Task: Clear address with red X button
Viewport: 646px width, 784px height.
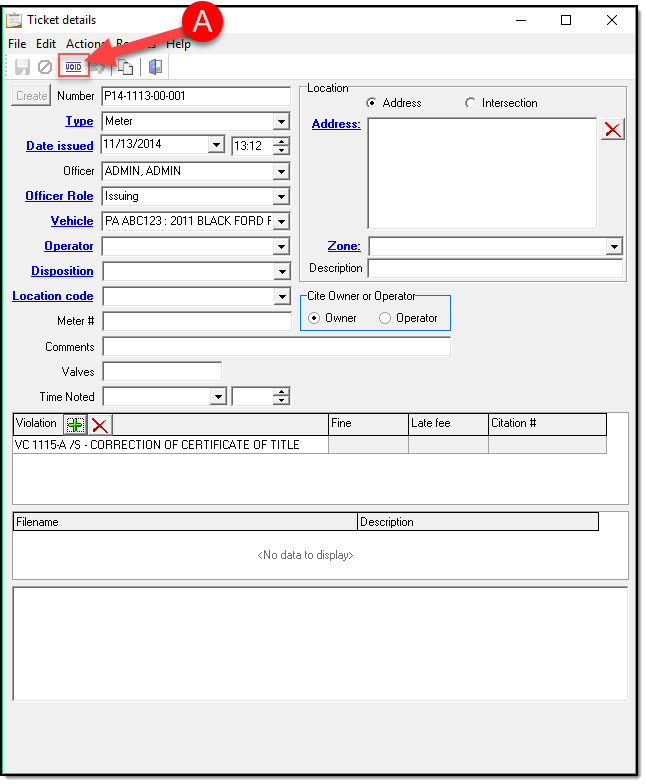Action: point(612,129)
